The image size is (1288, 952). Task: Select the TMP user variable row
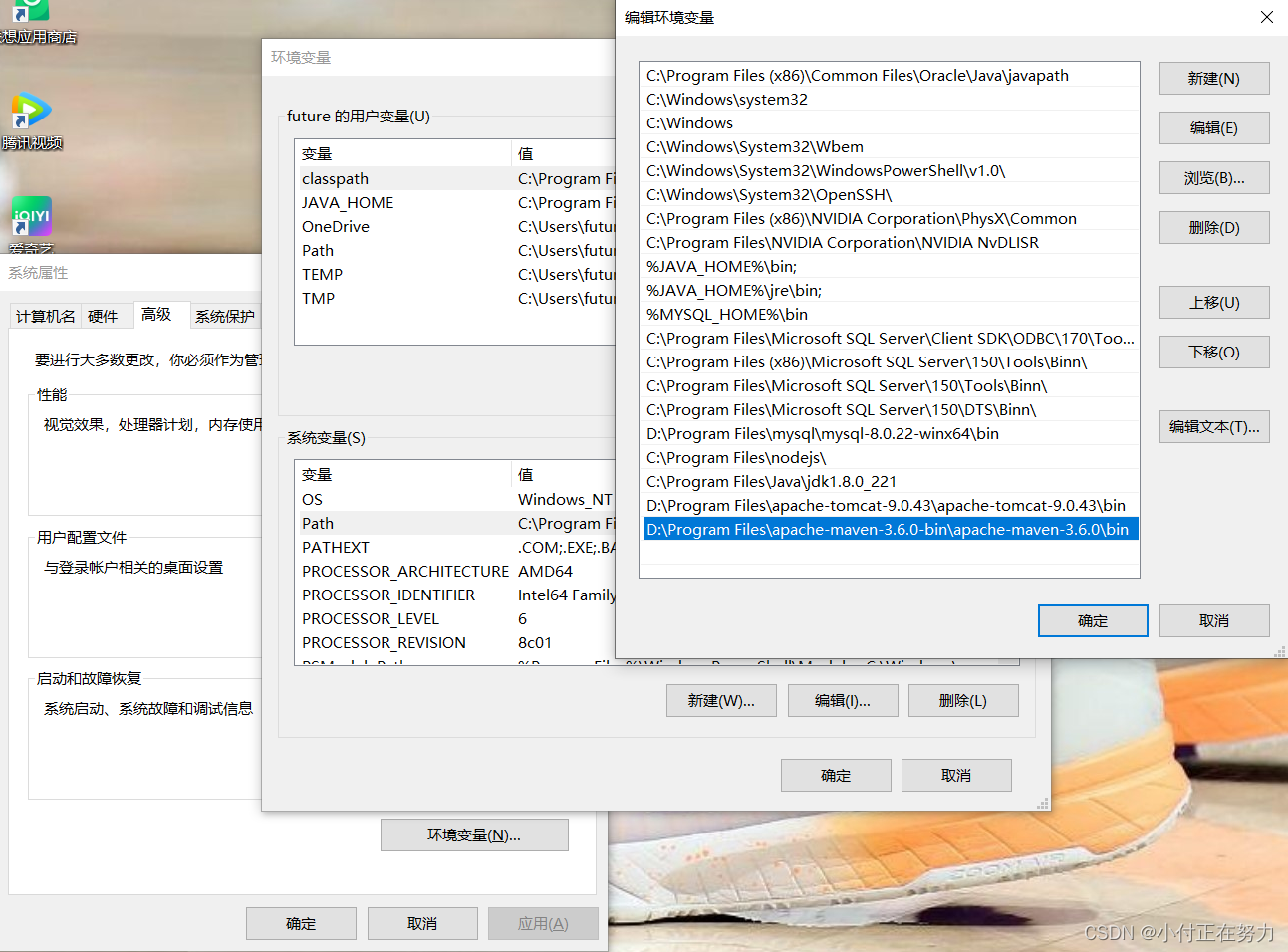coord(455,299)
